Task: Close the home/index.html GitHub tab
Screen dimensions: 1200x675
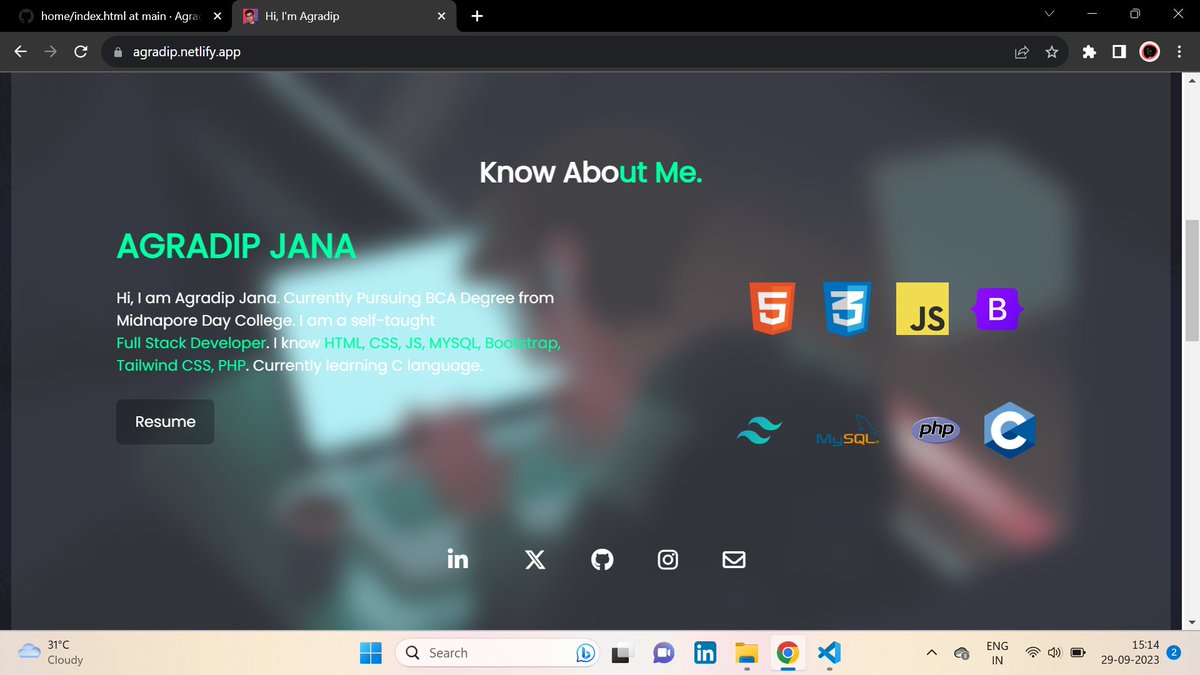Action: pyautogui.click(x=217, y=16)
